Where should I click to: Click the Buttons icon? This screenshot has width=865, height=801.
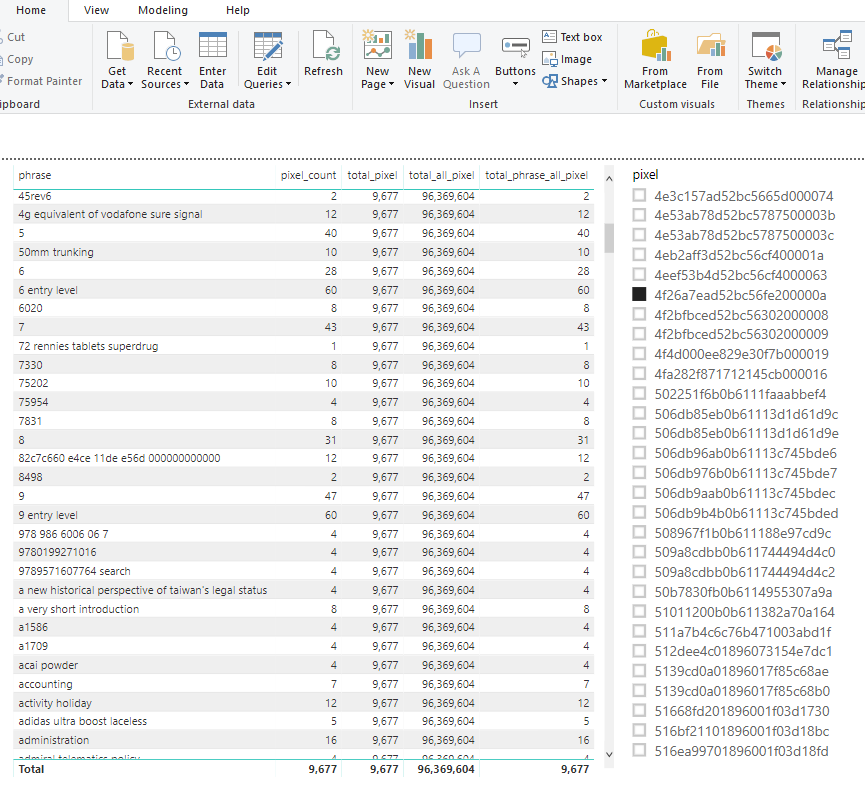tap(515, 46)
